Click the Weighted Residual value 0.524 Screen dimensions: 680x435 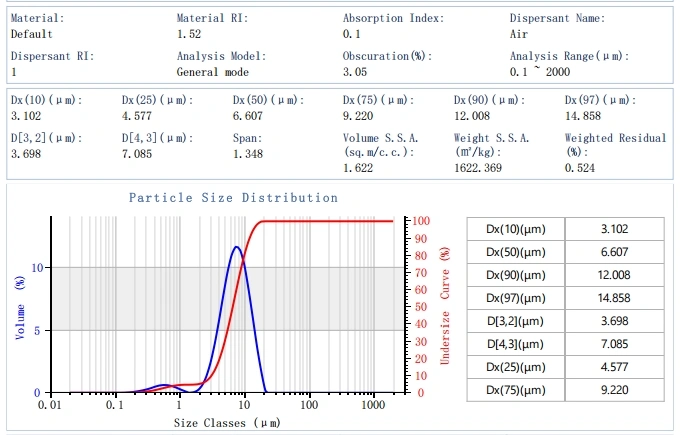(581, 170)
